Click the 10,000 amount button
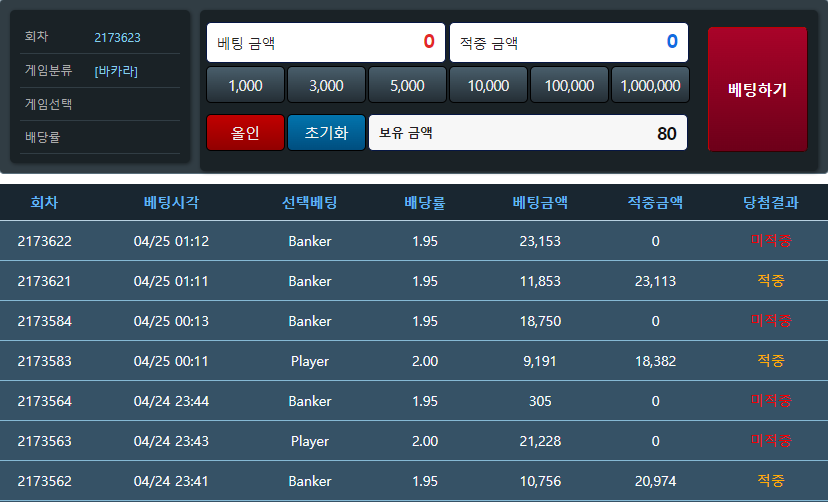The image size is (828, 502). (x=488, y=86)
